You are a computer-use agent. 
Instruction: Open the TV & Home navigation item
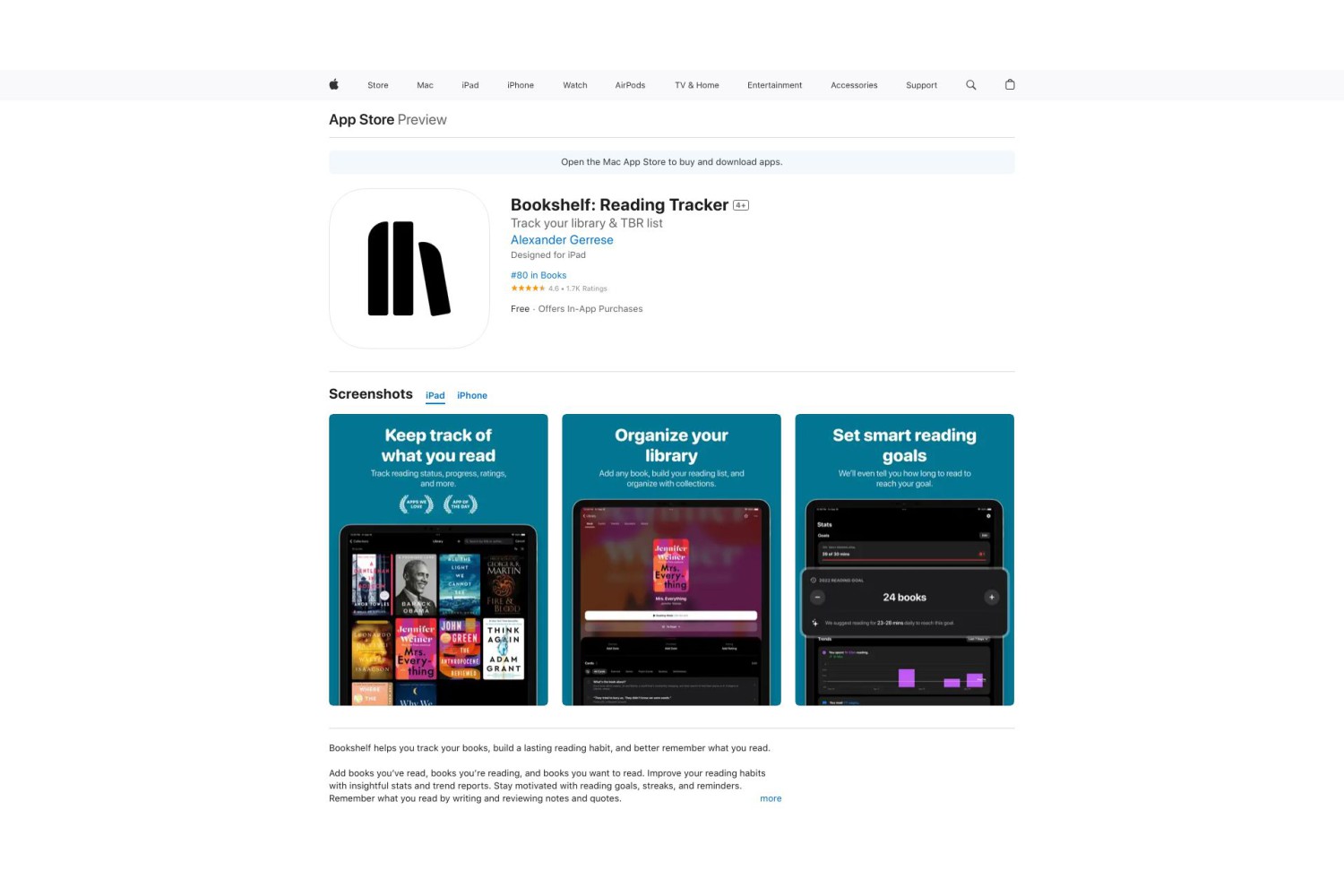pyautogui.click(x=697, y=85)
